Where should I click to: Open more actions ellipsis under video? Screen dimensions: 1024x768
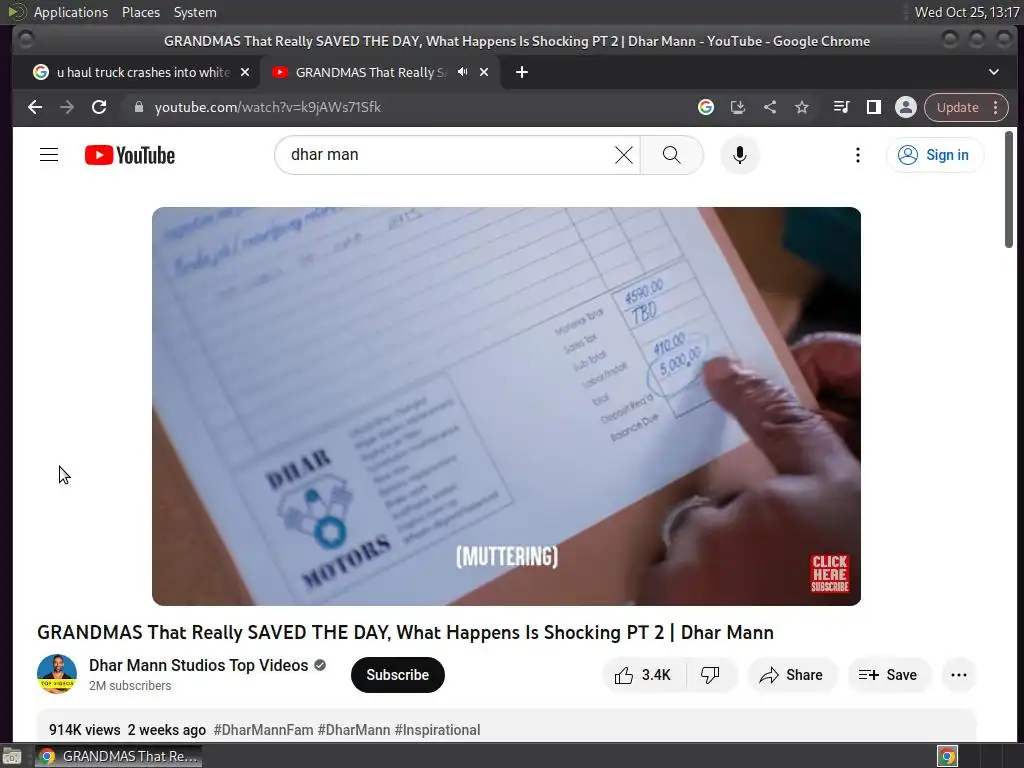959,675
